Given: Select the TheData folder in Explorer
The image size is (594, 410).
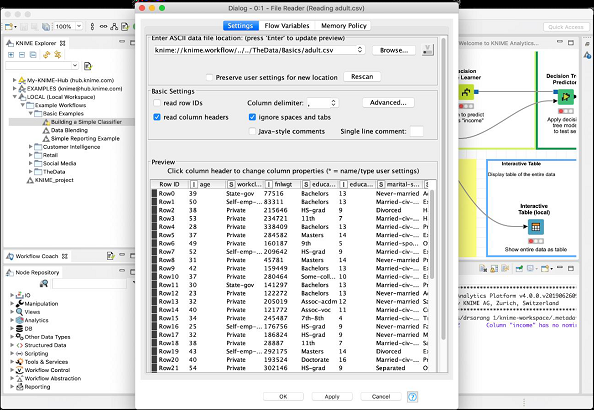Looking at the screenshot, I should click(x=54, y=172).
